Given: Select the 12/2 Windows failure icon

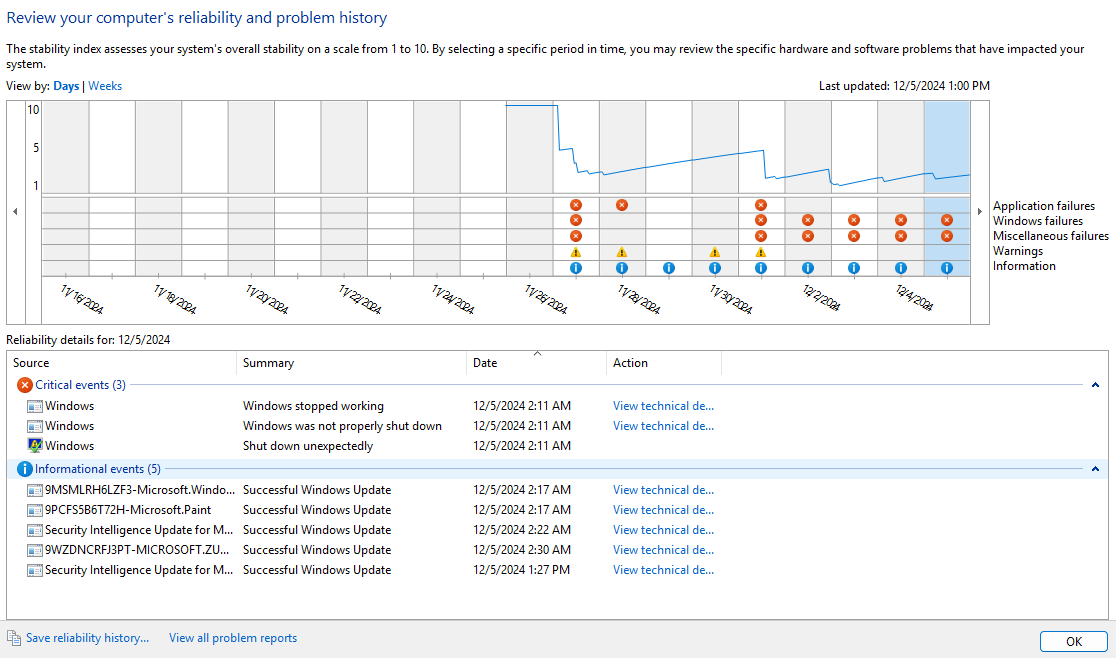Looking at the screenshot, I should (x=808, y=221).
